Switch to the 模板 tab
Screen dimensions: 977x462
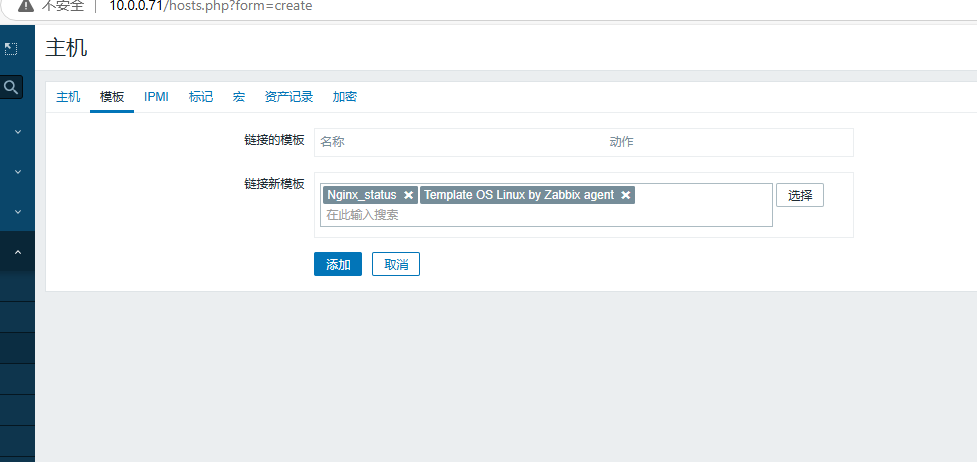[112, 97]
